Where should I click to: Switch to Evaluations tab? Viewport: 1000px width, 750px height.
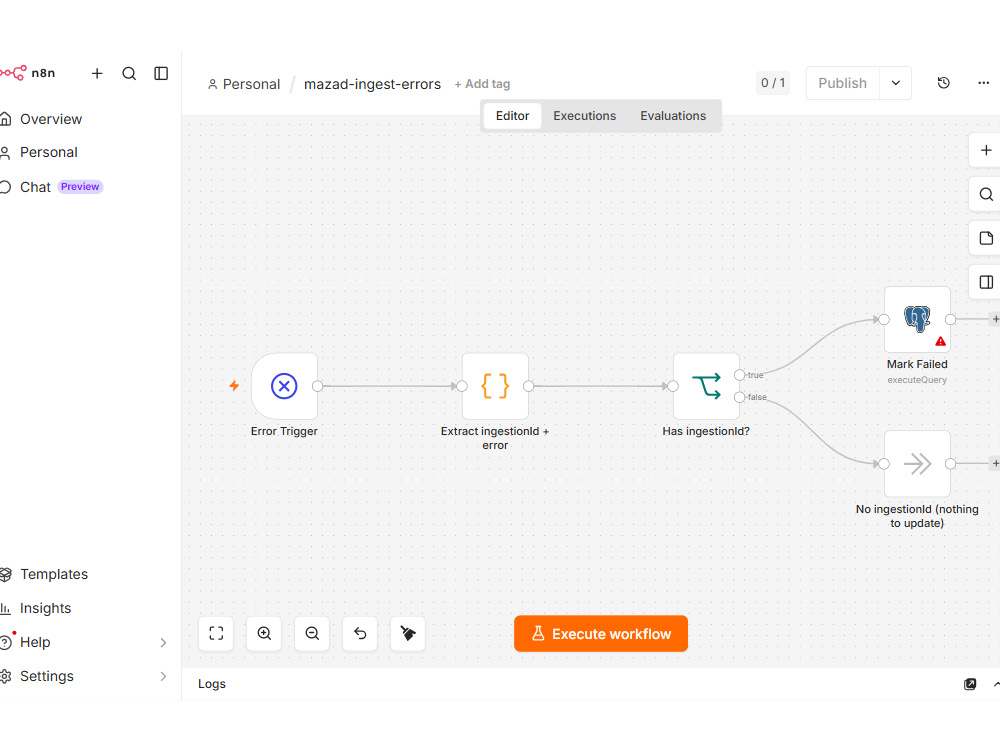(x=673, y=116)
